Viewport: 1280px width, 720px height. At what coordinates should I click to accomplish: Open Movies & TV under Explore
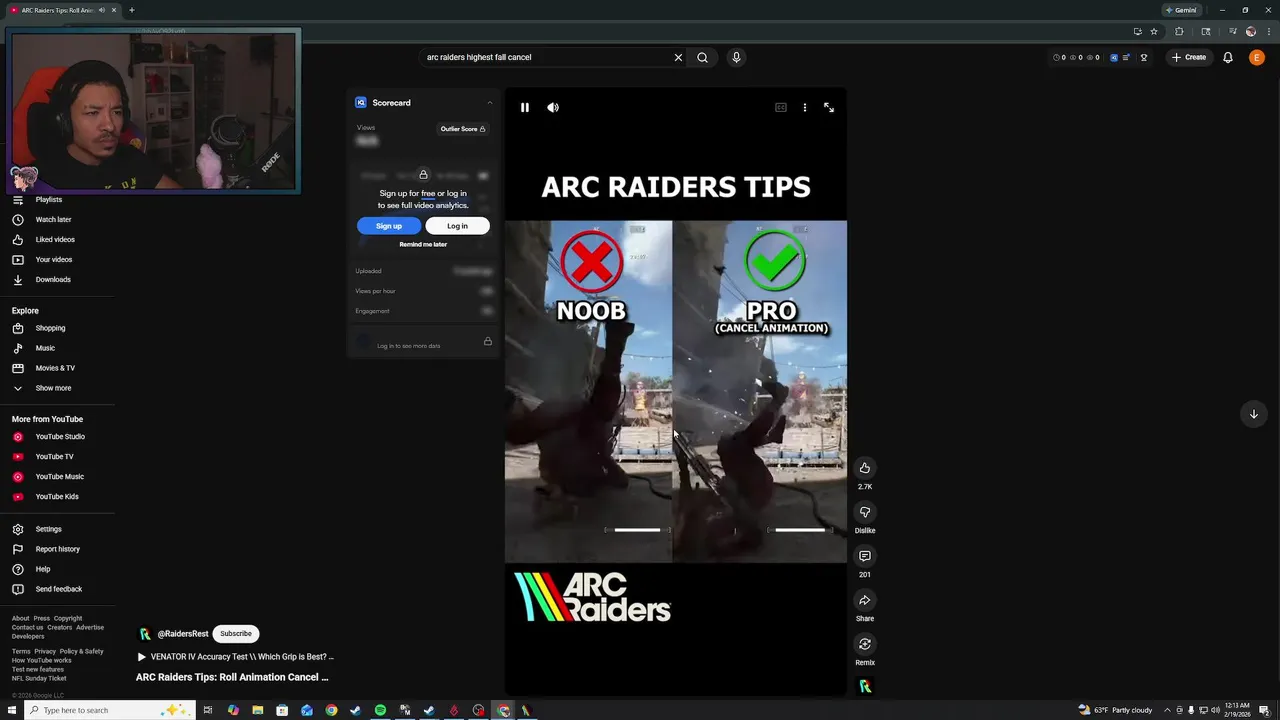pyautogui.click(x=57, y=368)
